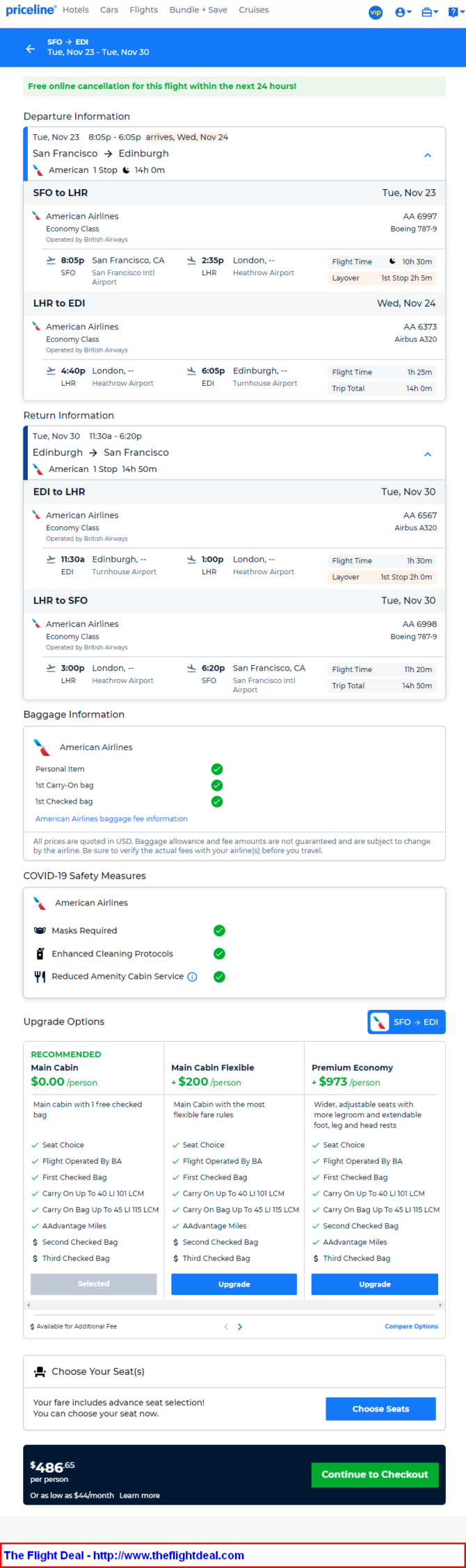Go to the Cruises section
This screenshot has width=466, height=1568.
[254, 10]
